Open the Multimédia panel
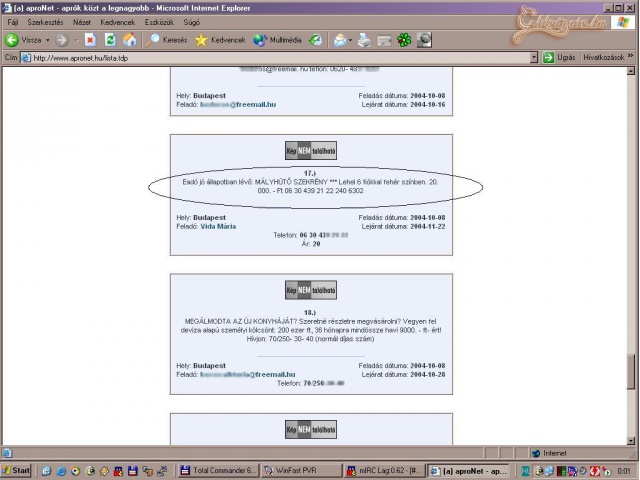This screenshot has width=640, height=480. point(278,40)
